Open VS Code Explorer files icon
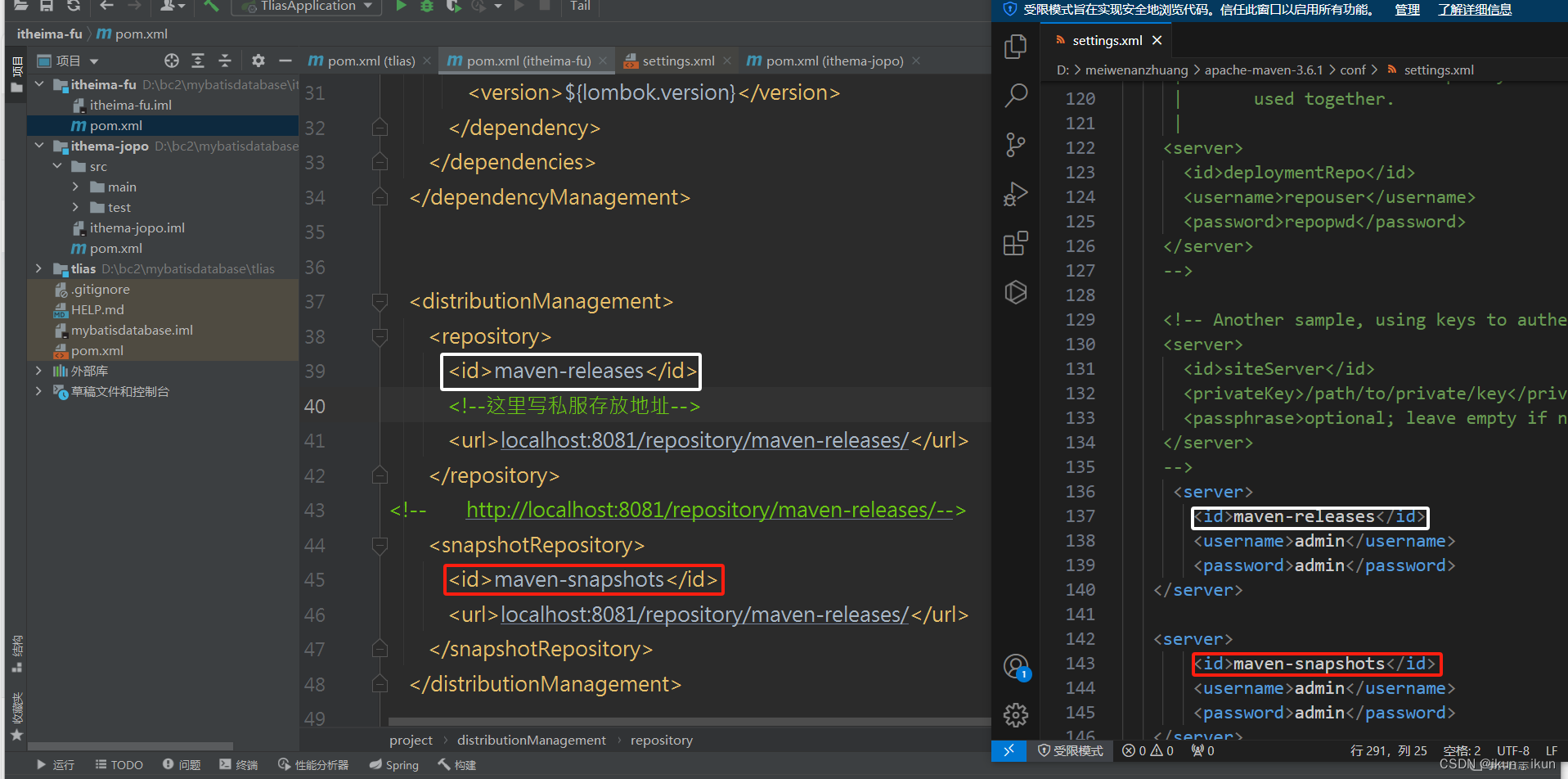The image size is (1568, 779). (x=1016, y=47)
